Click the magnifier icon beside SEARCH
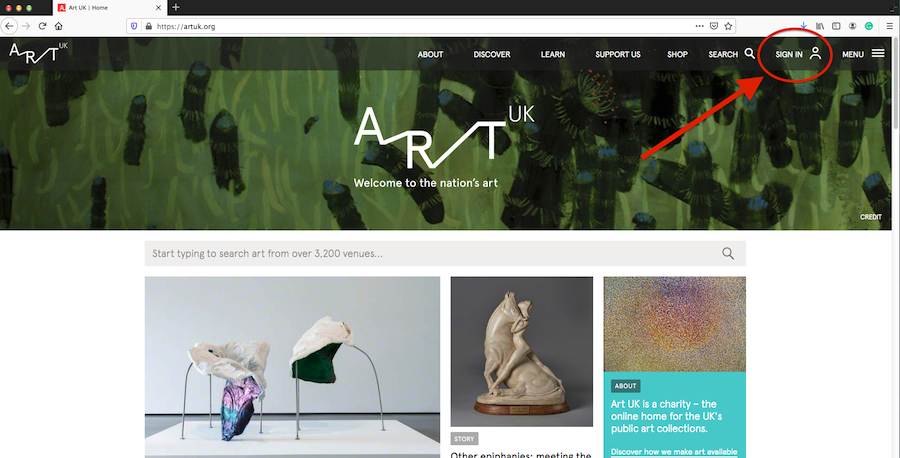Viewport: 900px width, 458px height. 750,53
